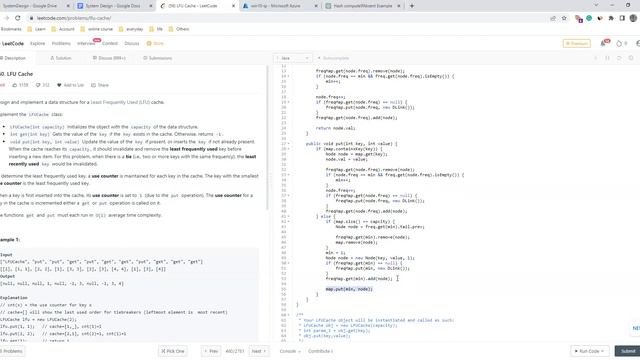
Task: Bookmark this page with the star icon
Action: click(x=564, y=18)
